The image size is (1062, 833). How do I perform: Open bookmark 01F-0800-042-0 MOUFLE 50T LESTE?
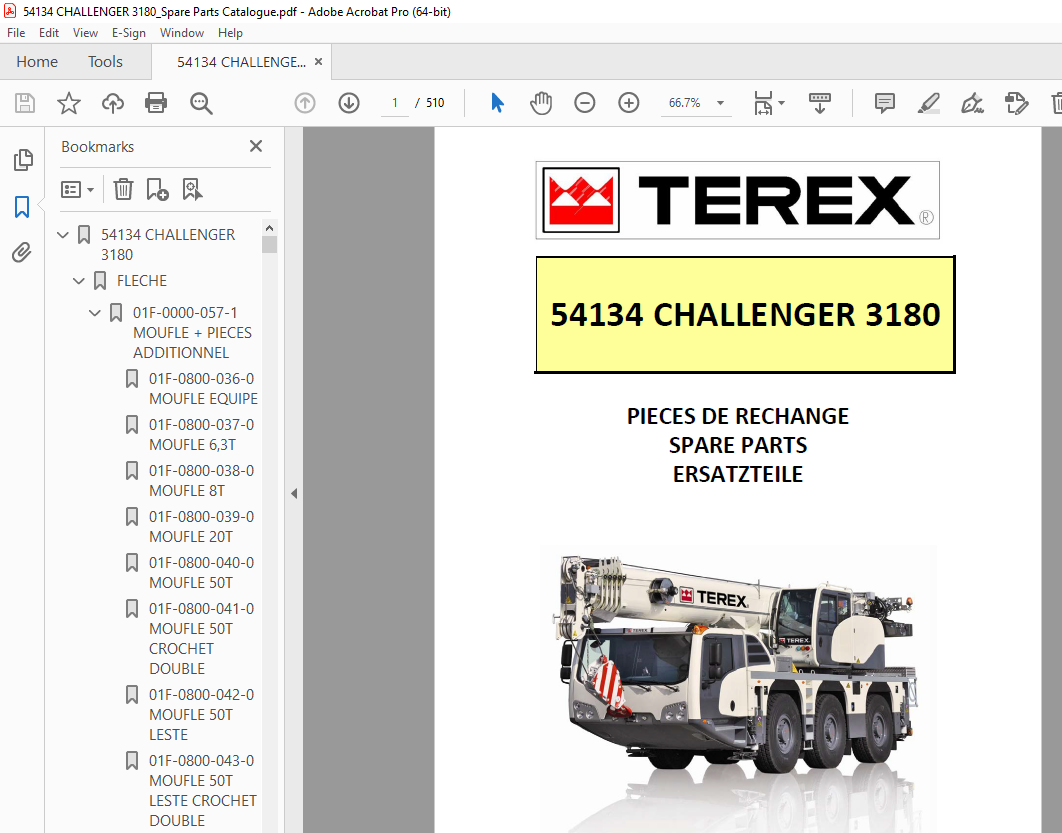point(201,714)
